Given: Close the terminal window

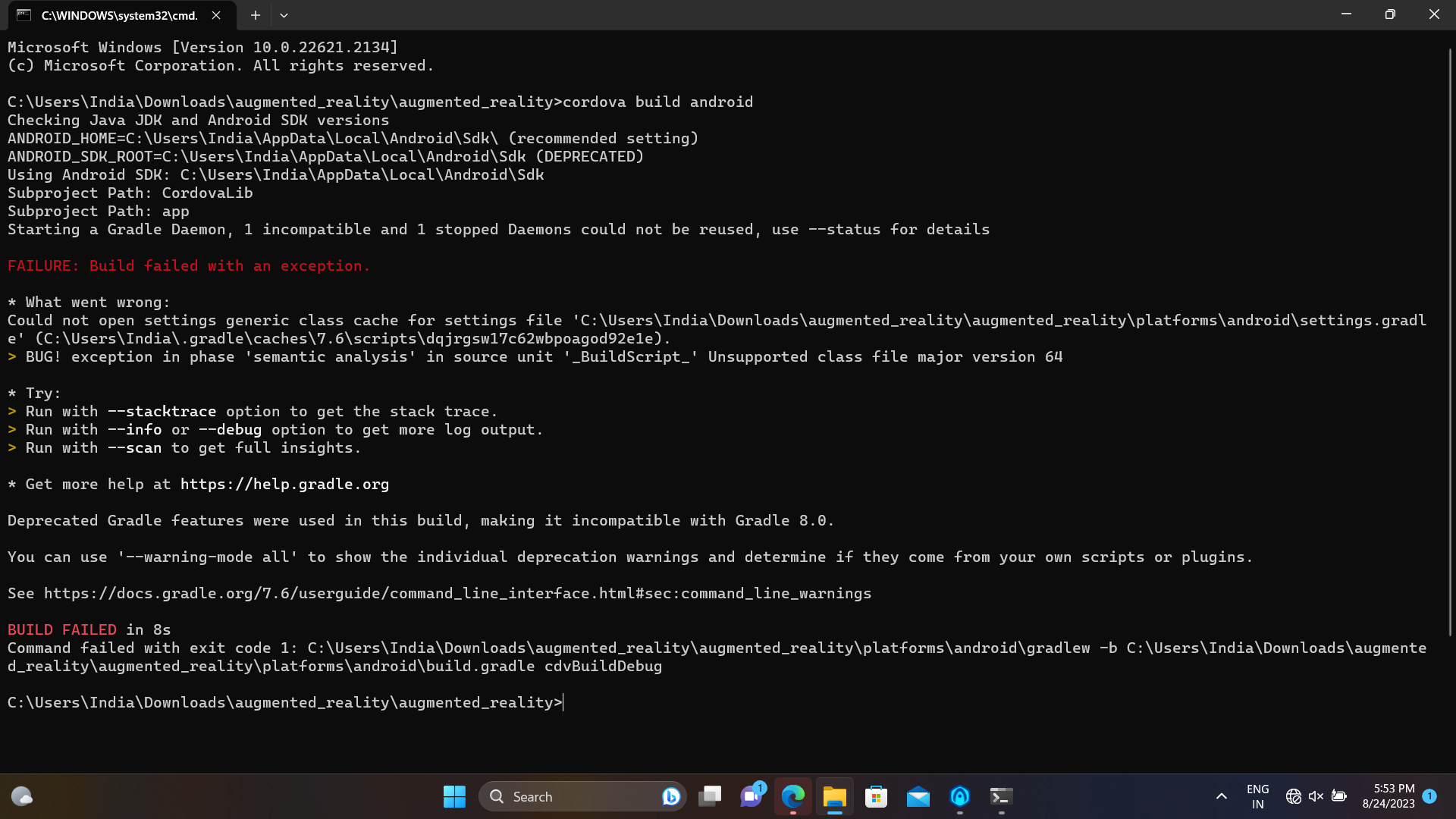Looking at the screenshot, I should point(1434,14).
